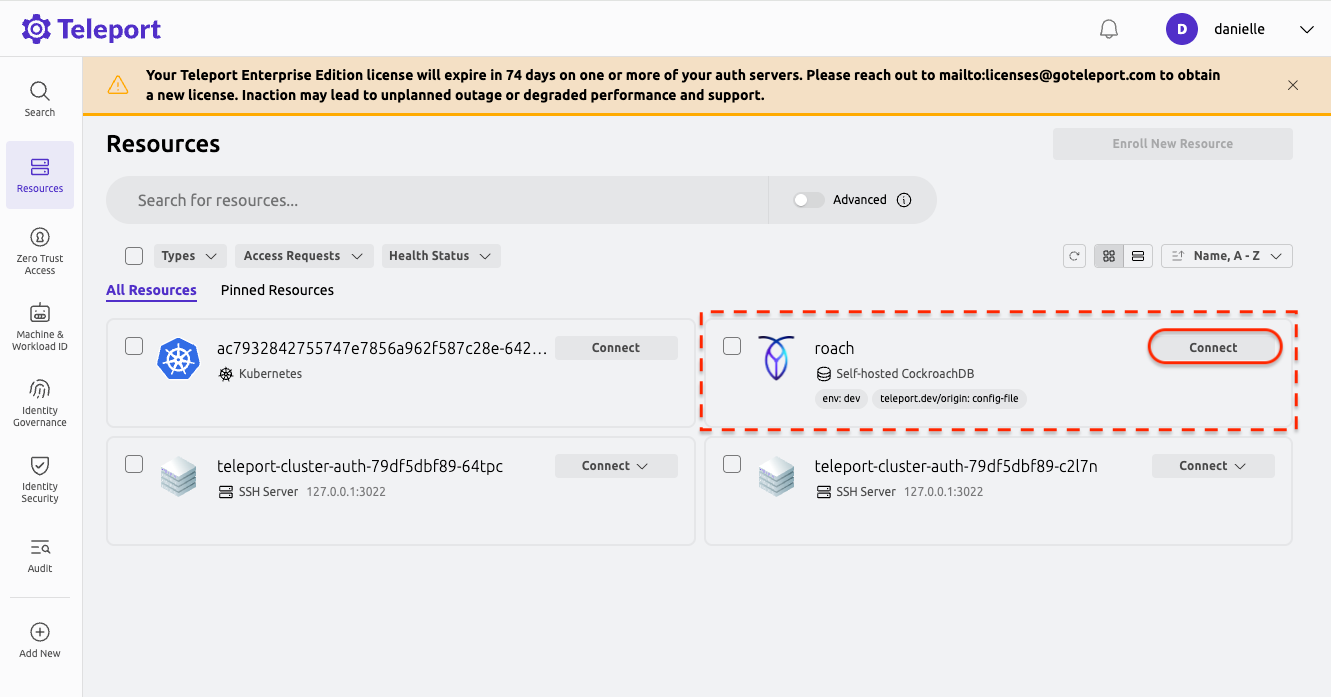This screenshot has height=697, width=1331.
Task: Open the Zero Trust Access section
Action: 39,248
